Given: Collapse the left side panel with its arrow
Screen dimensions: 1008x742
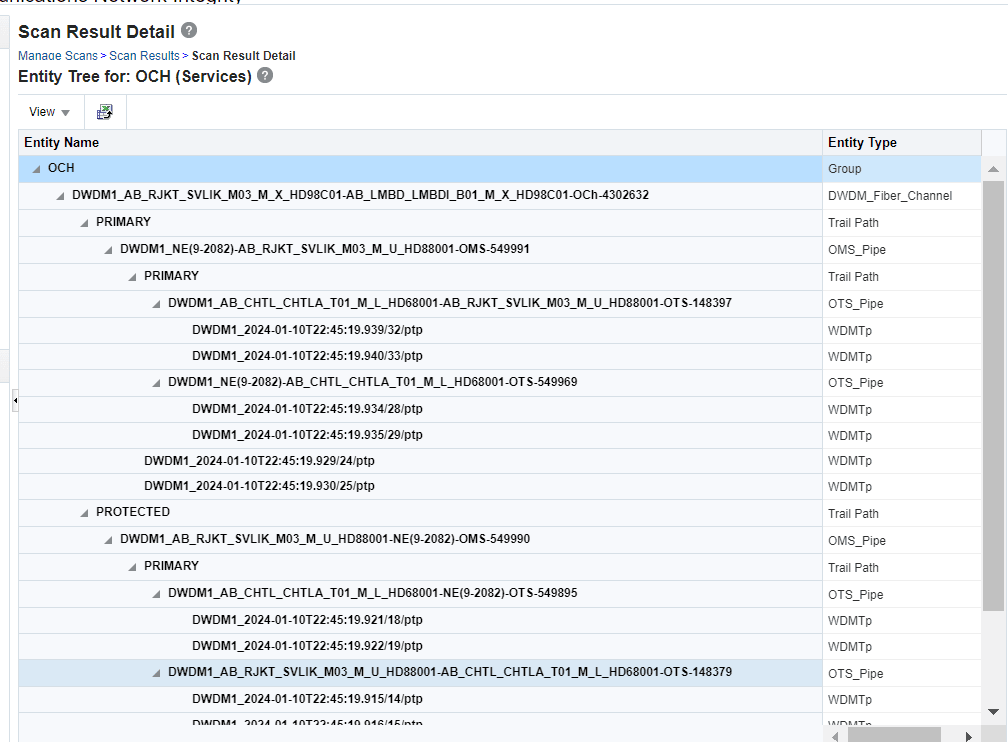Looking at the screenshot, I should 15,400.
